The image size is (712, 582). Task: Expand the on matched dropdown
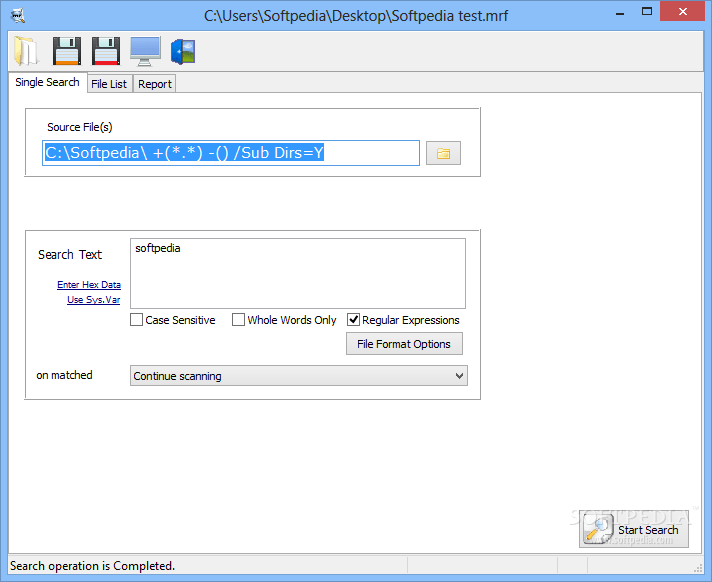(x=299, y=376)
